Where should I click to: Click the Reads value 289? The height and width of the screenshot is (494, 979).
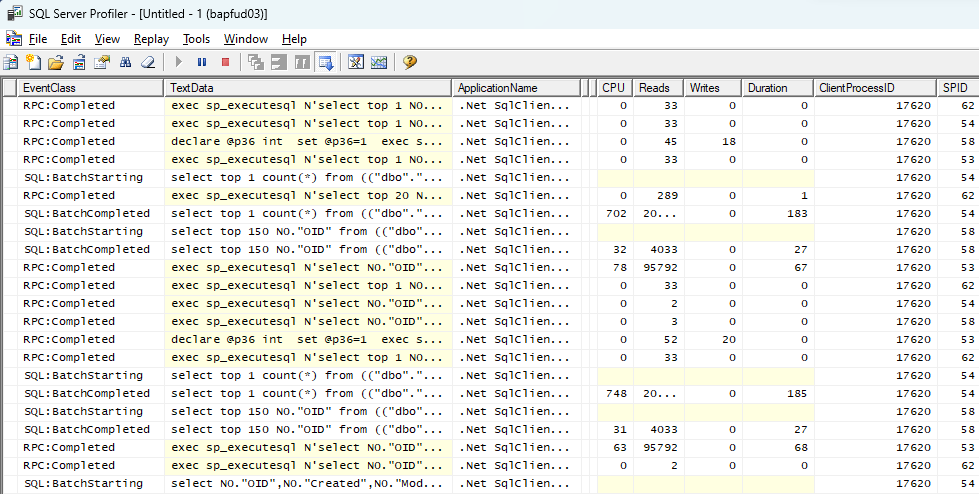667,195
